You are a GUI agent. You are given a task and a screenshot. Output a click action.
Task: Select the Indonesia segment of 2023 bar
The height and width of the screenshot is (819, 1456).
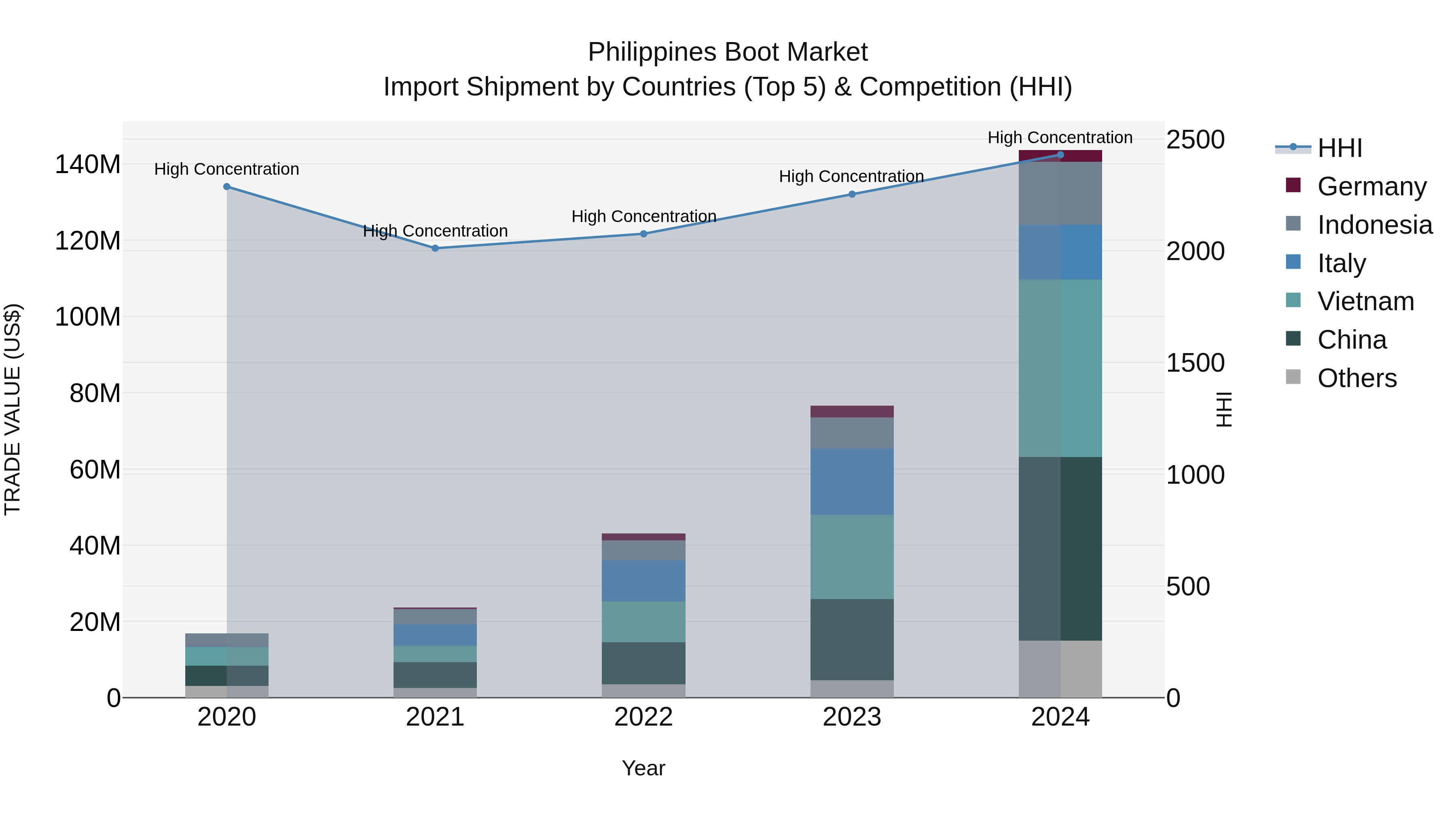(x=852, y=433)
